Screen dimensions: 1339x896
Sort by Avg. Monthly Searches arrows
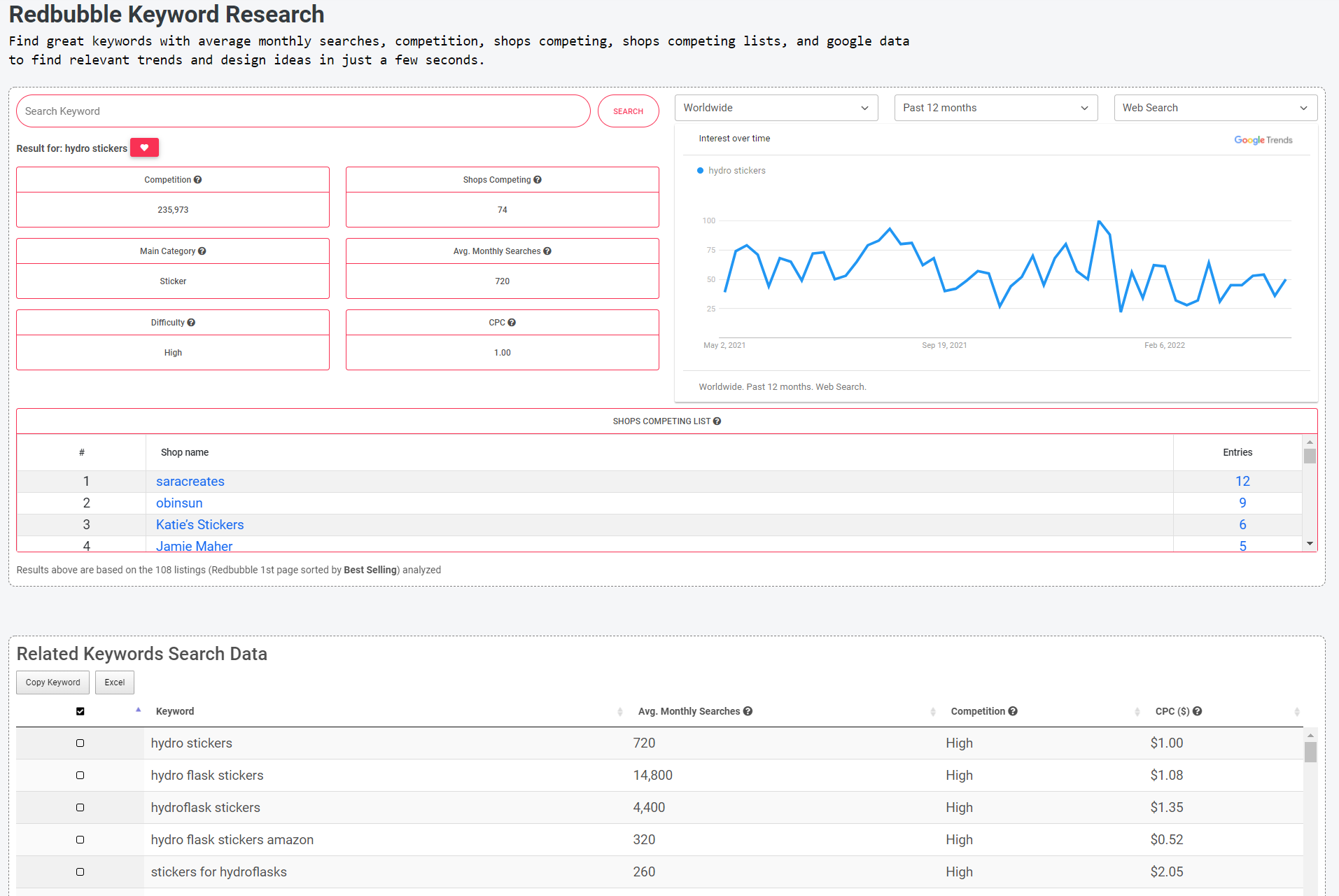pos(933,712)
